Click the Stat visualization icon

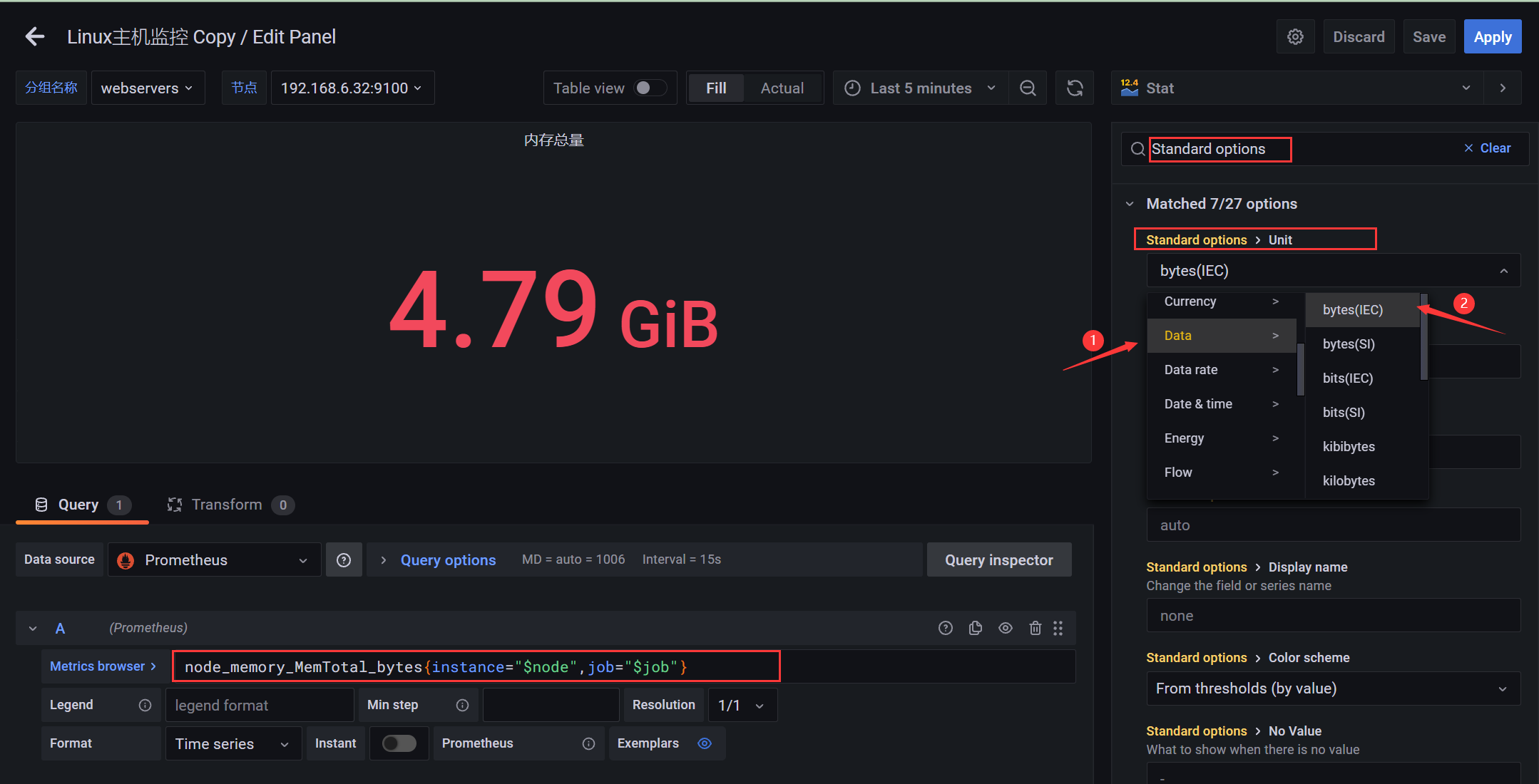tap(1130, 88)
